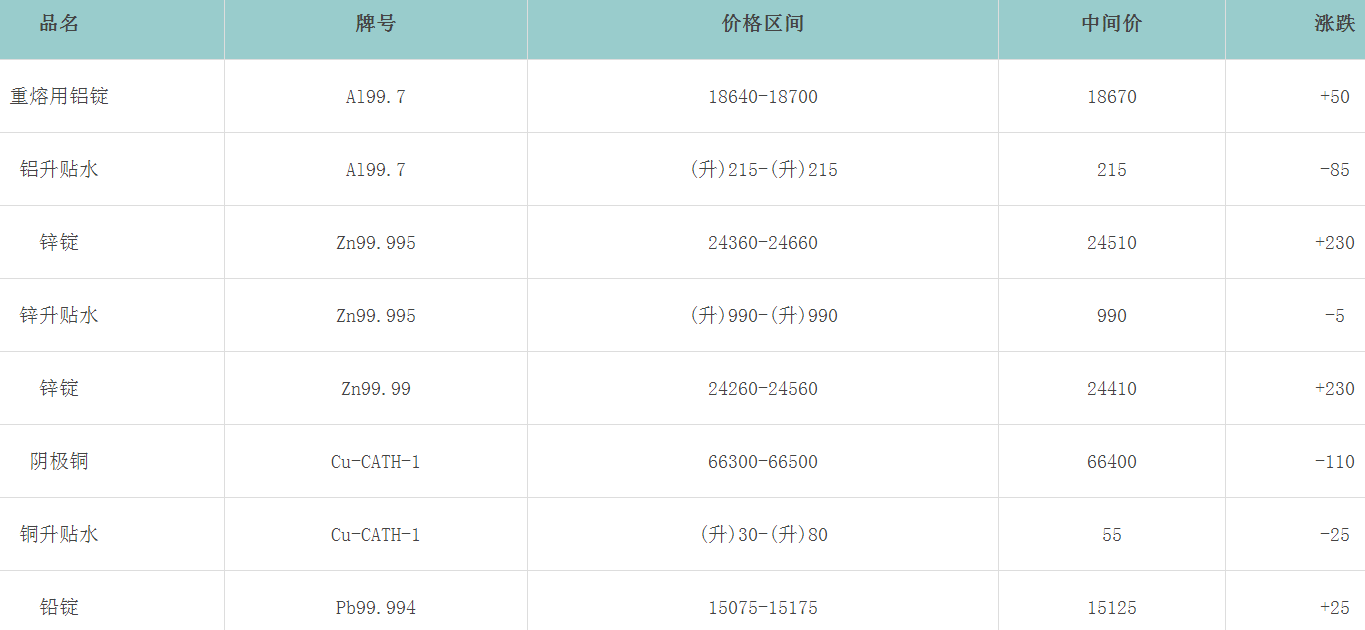Click the 品名 column header
Viewport: 1365px width, 630px height.
pos(59,24)
